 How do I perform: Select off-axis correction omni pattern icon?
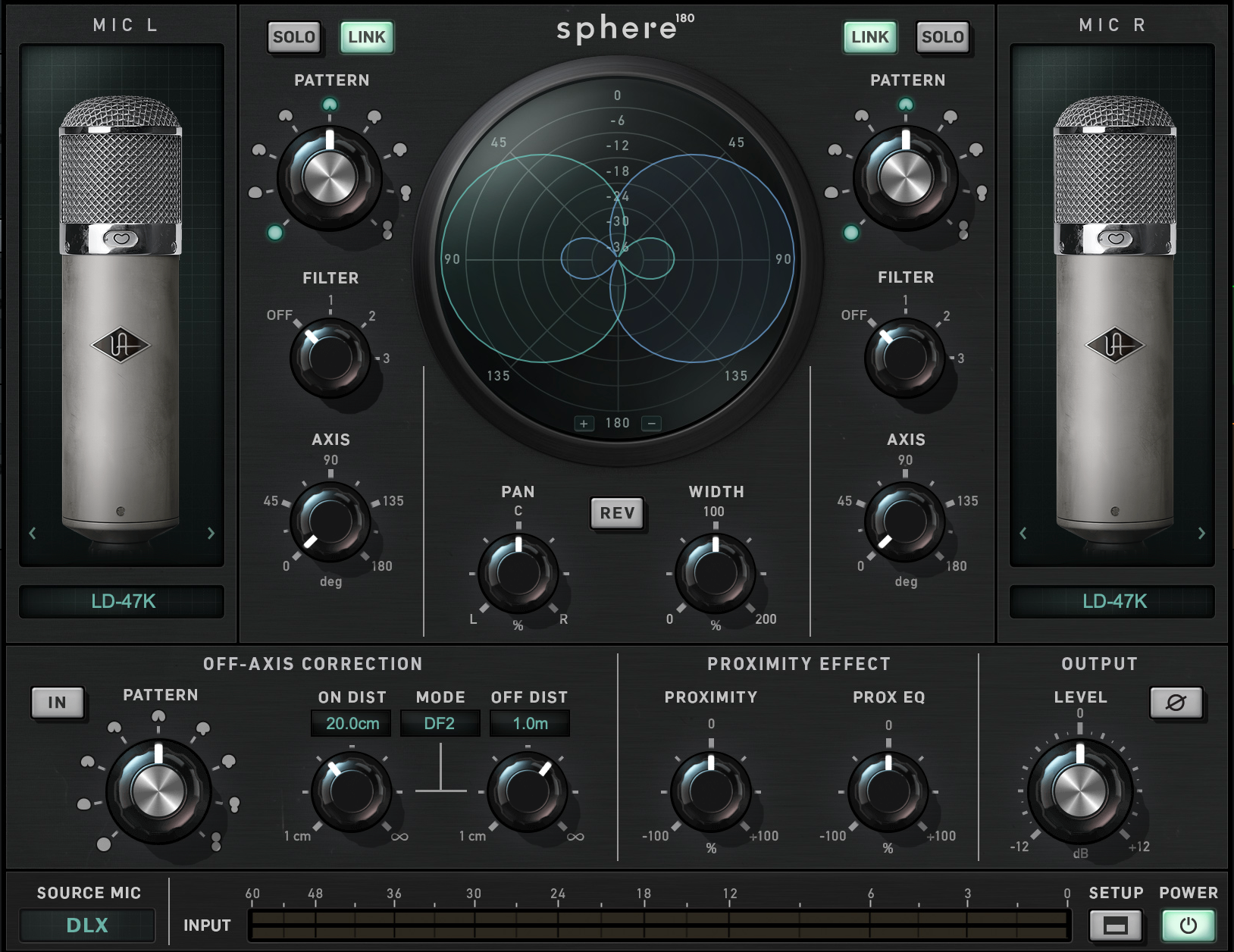(x=104, y=844)
